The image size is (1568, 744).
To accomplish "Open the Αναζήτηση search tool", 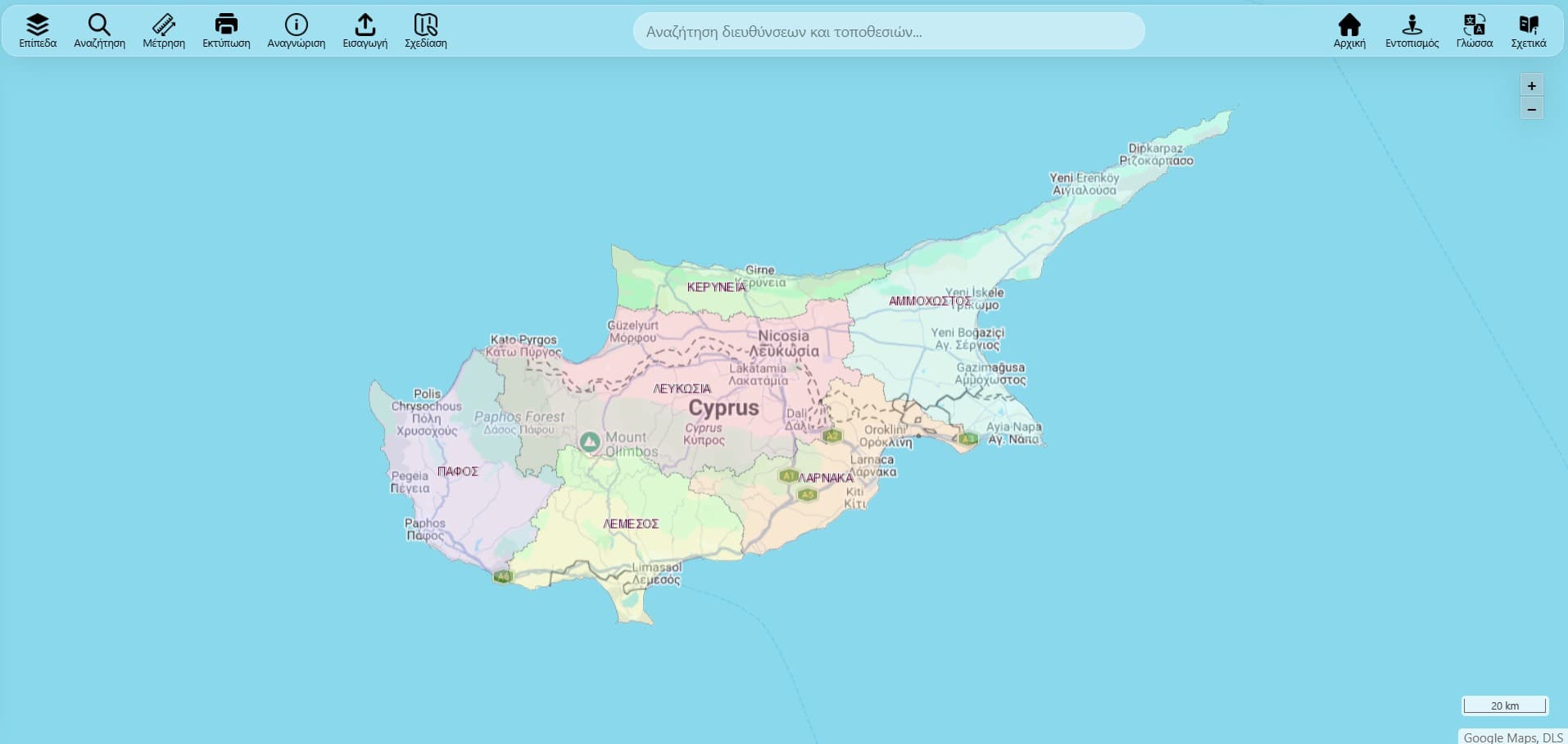I will coord(99,31).
